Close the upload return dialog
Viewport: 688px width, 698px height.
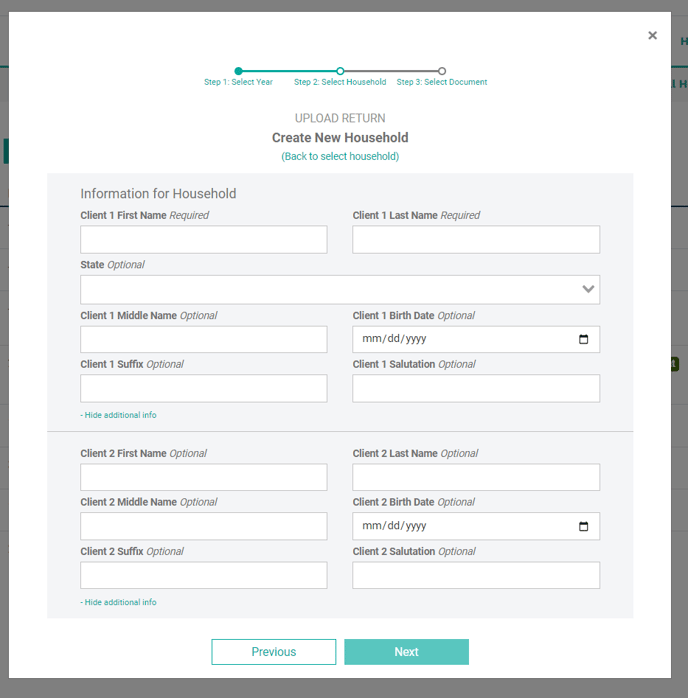[652, 36]
